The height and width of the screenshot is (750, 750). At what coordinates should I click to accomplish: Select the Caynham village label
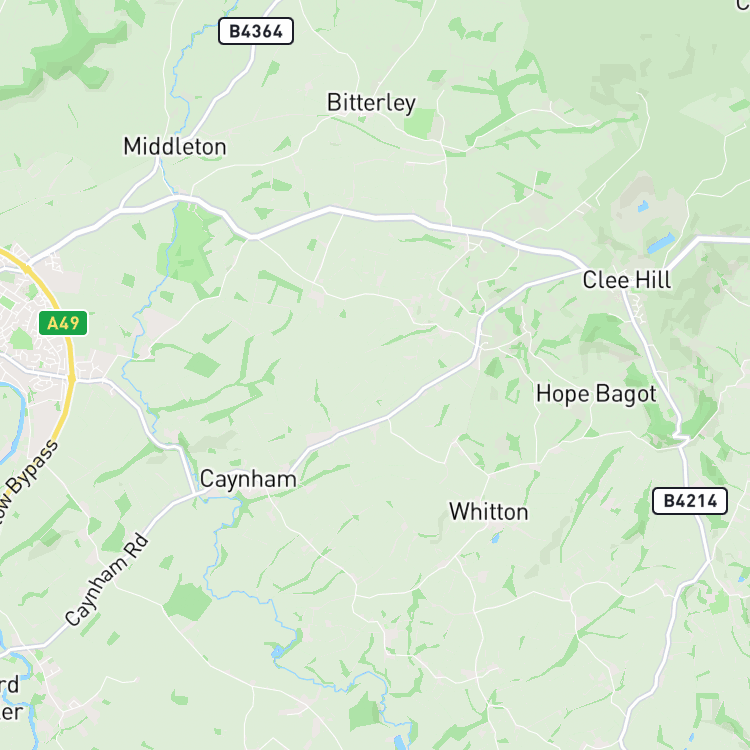point(248,479)
